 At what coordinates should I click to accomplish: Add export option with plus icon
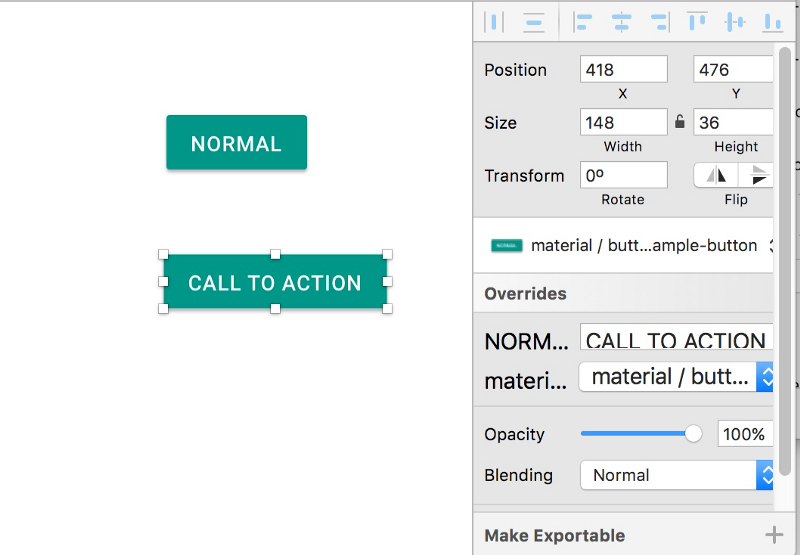(774, 535)
